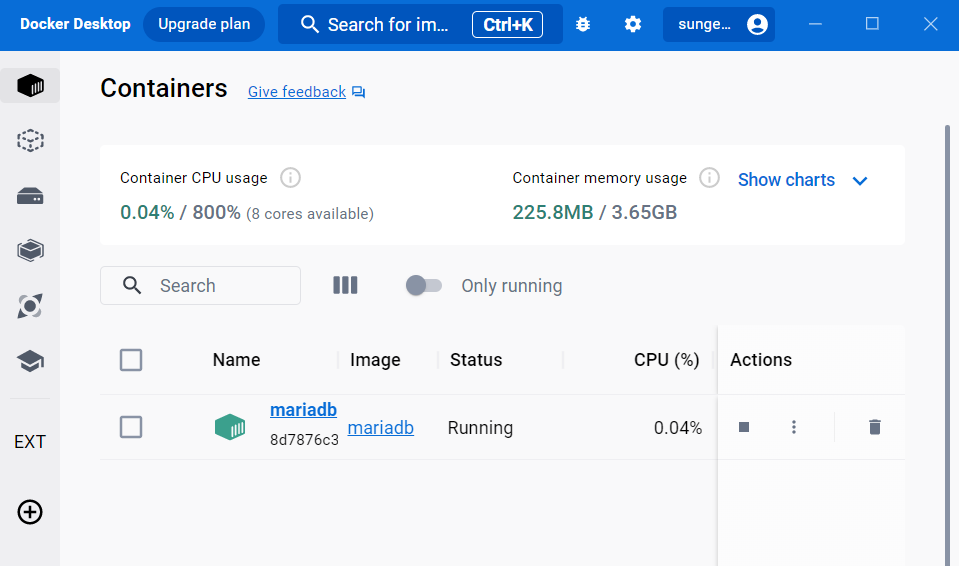Screen dimensions: 959x566
Task: Click the account avatar icon
Action: (x=757, y=24)
